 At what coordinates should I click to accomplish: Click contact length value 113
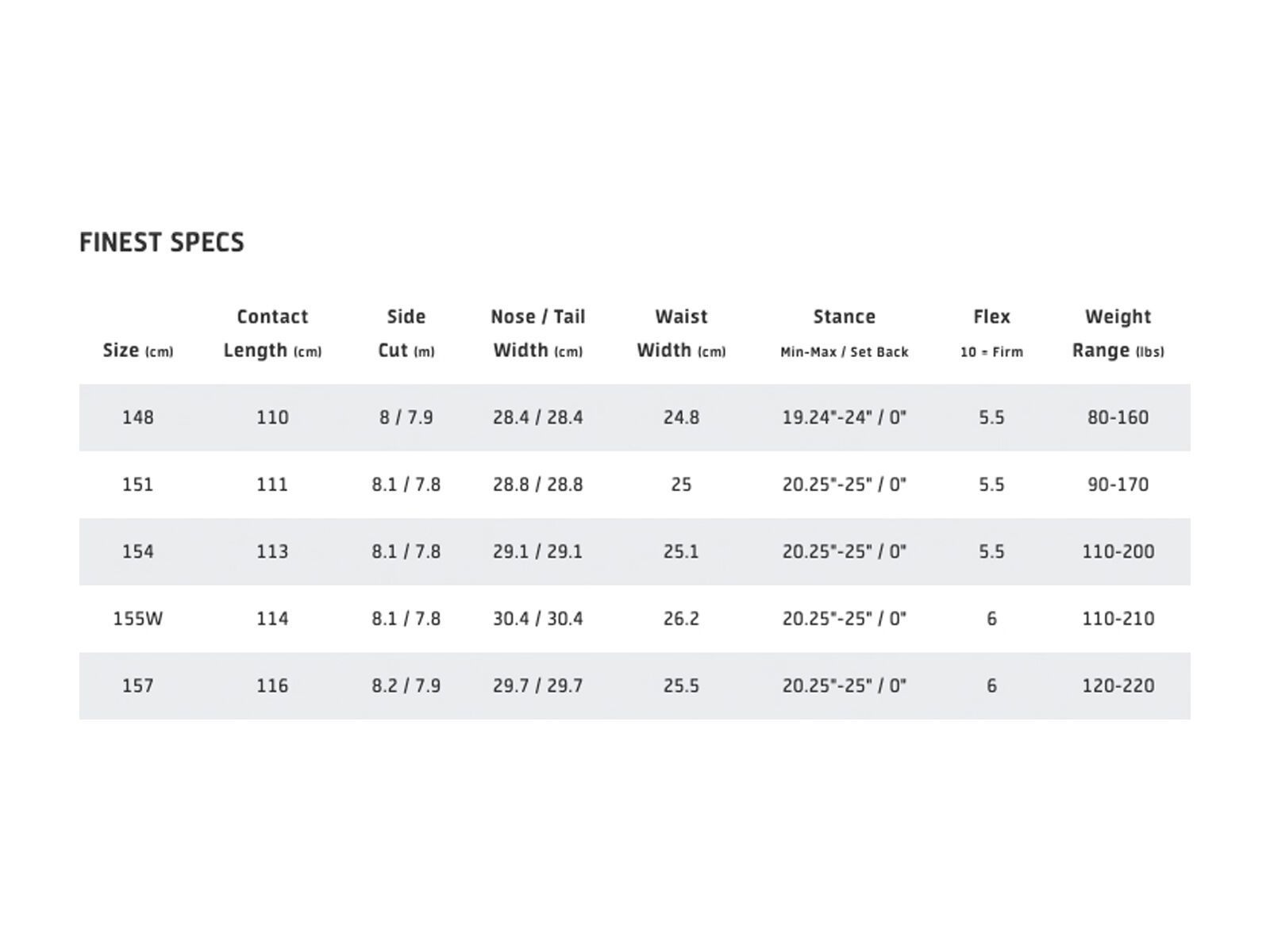point(272,551)
